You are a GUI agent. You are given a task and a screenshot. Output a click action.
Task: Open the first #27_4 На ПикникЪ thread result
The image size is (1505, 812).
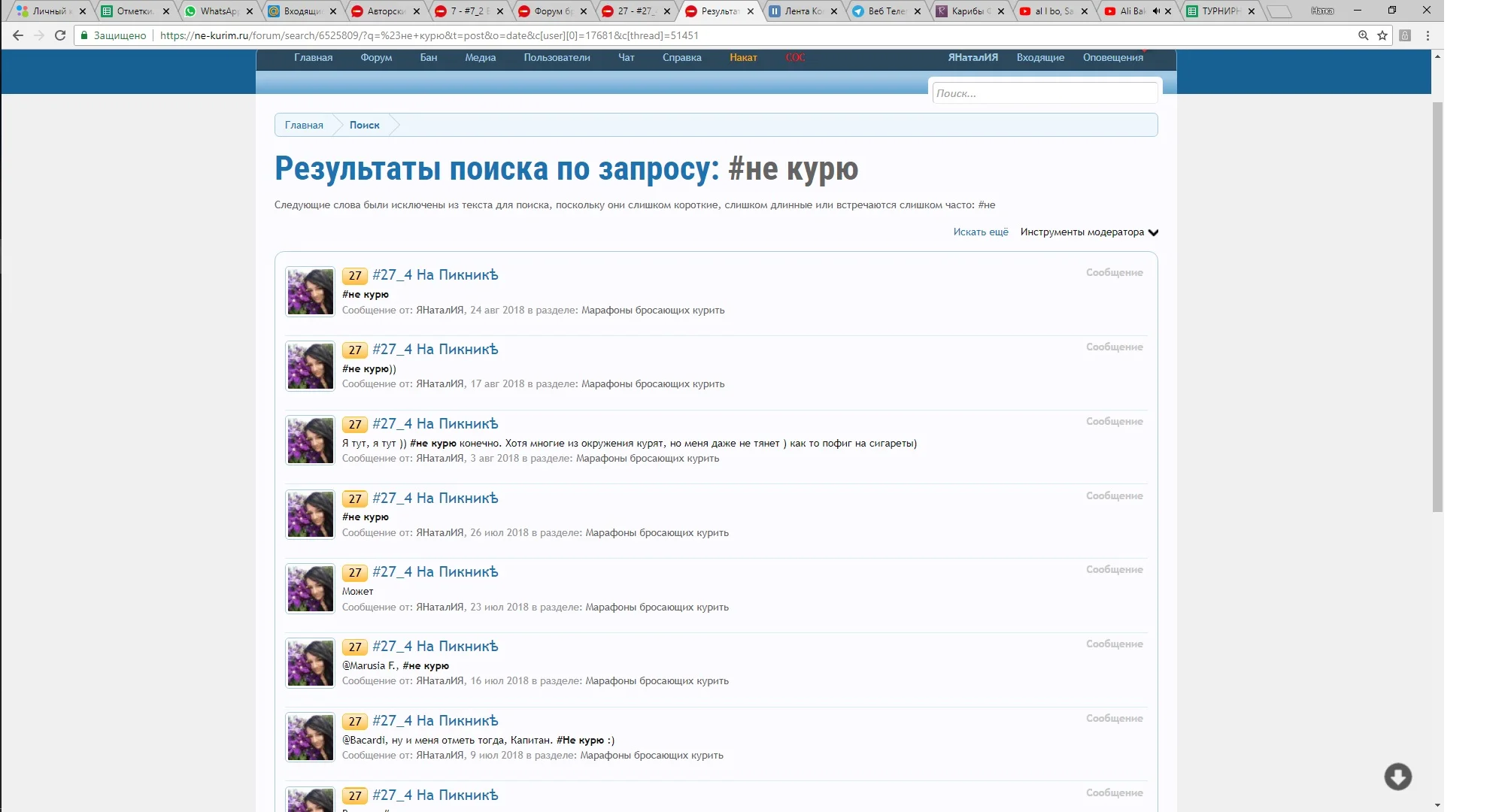click(x=435, y=274)
